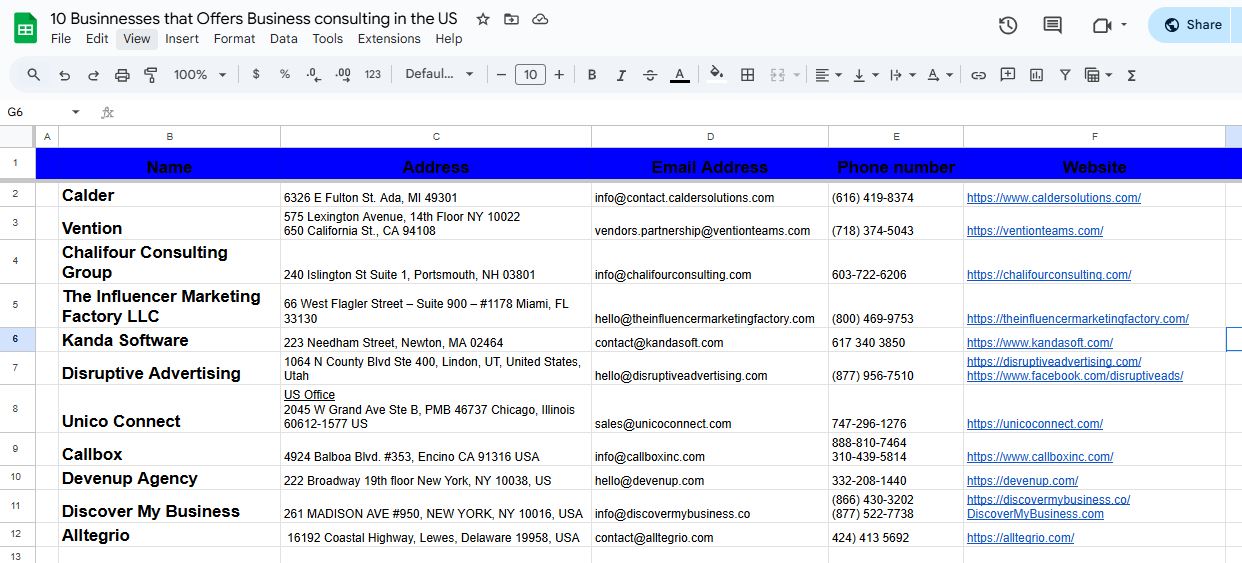
Task: Open the fill color bucket picker
Action: 716,75
